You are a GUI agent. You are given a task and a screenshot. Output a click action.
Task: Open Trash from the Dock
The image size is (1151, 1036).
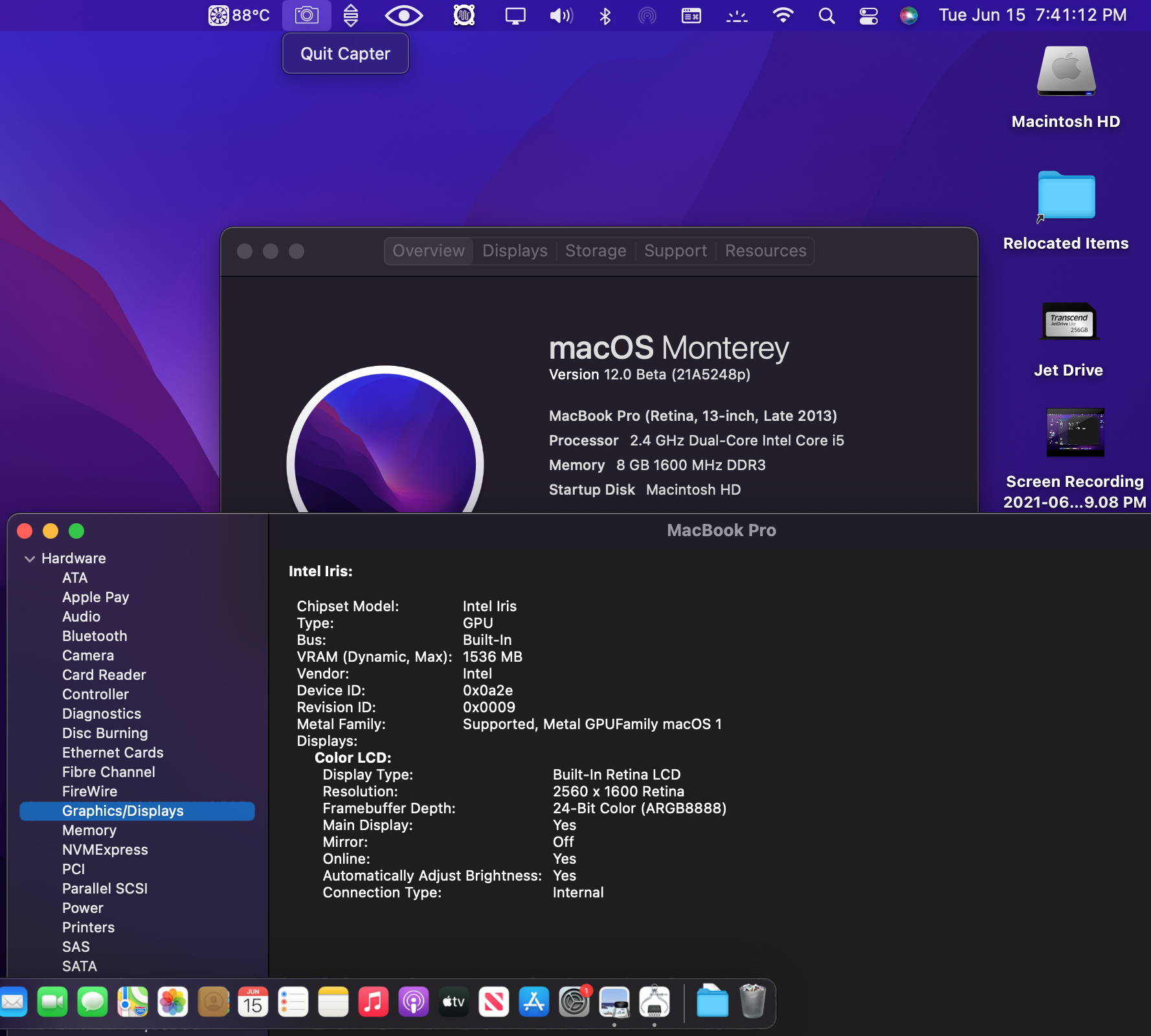click(753, 1001)
